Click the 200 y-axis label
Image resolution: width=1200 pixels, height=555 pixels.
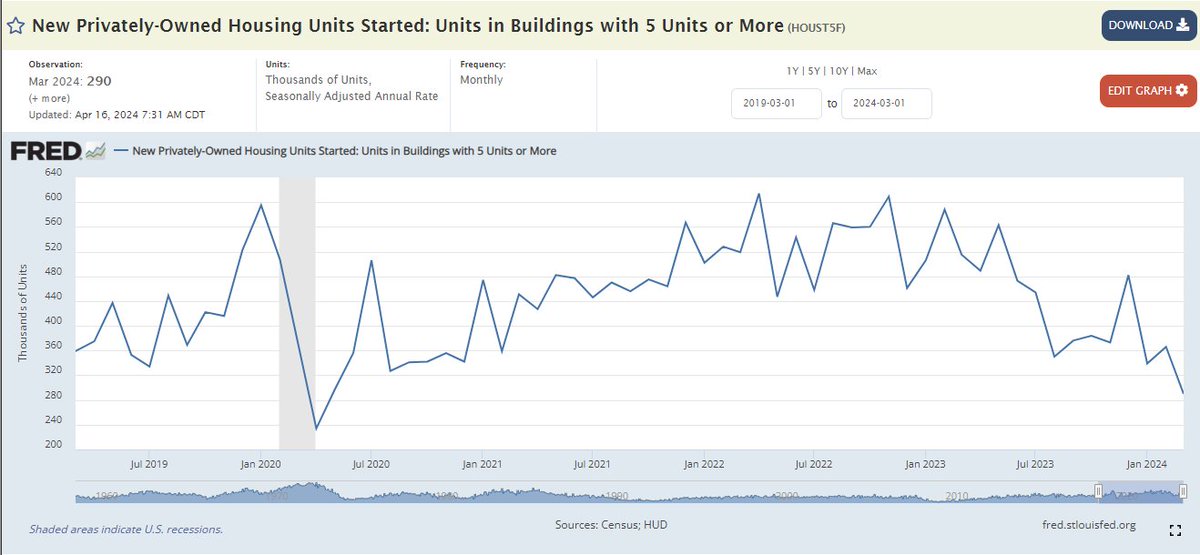(x=53, y=445)
